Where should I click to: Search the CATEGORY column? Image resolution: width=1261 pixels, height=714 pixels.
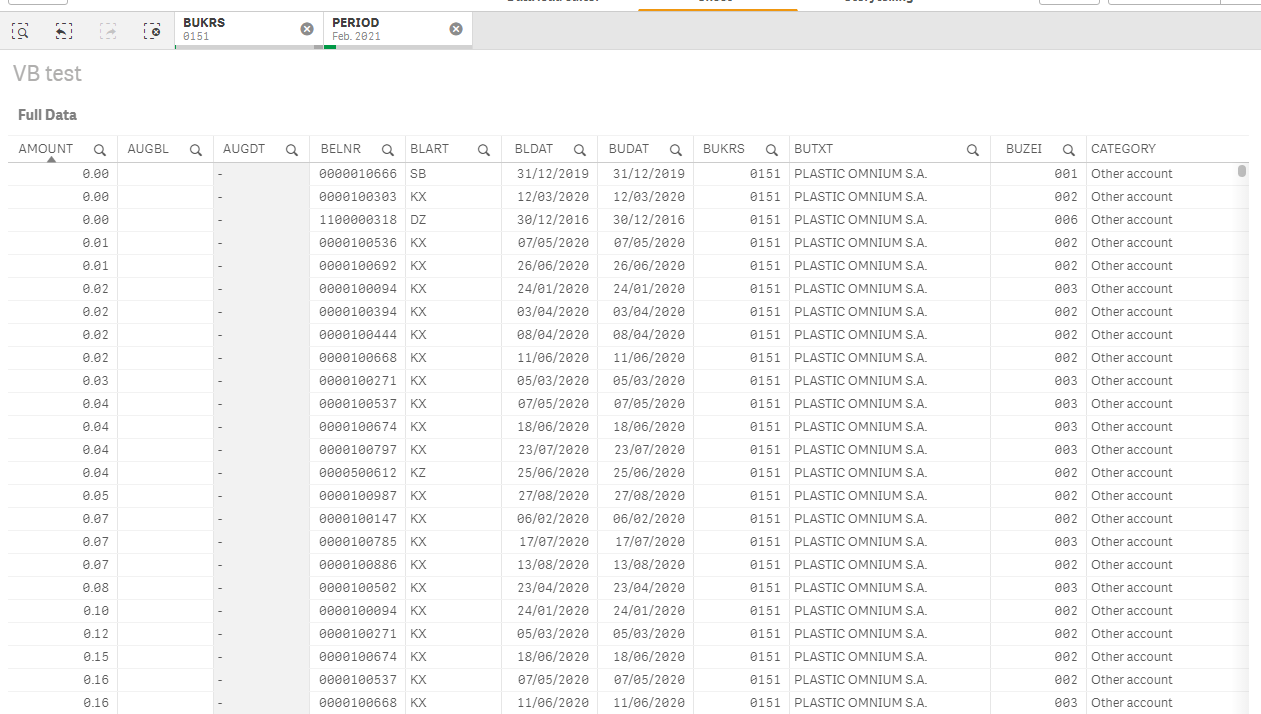(x=1240, y=148)
